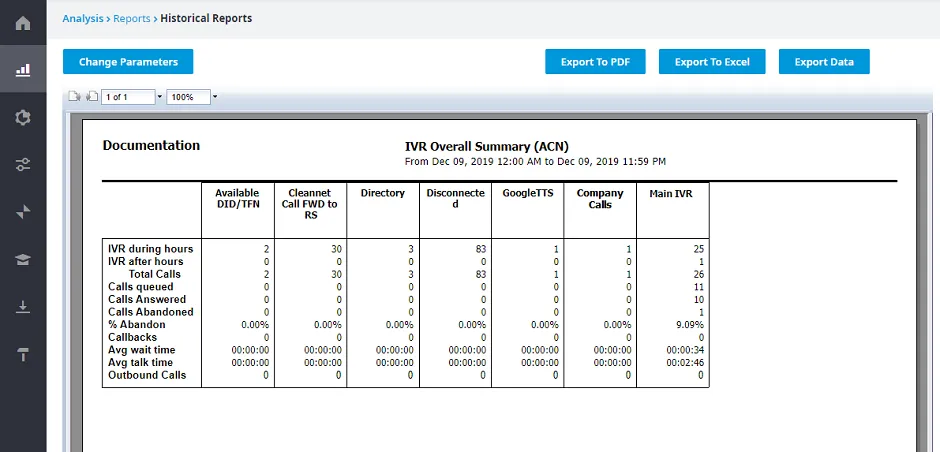This screenshot has height=452, width=940.
Task: Click the 00:00:34 average wait time value
Action: [x=685, y=350]
